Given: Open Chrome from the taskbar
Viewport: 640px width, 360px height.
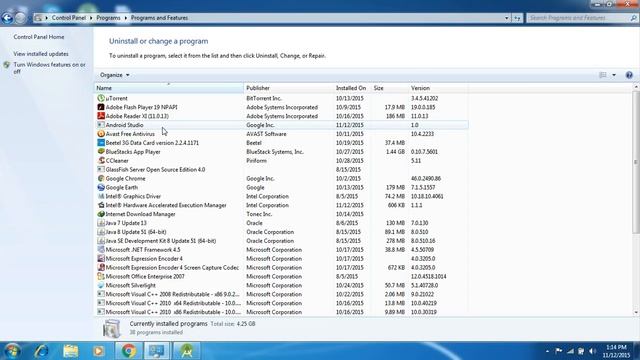Looking at the screenshot, I should (129, 351).
